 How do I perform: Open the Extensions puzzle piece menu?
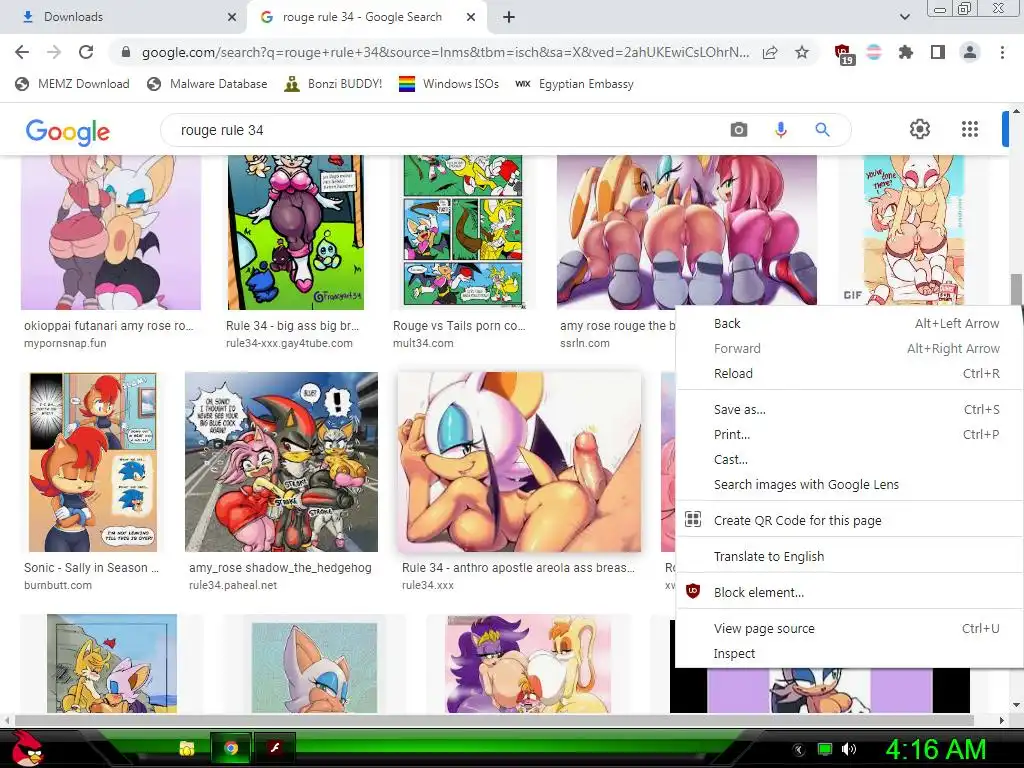point(906,52)
